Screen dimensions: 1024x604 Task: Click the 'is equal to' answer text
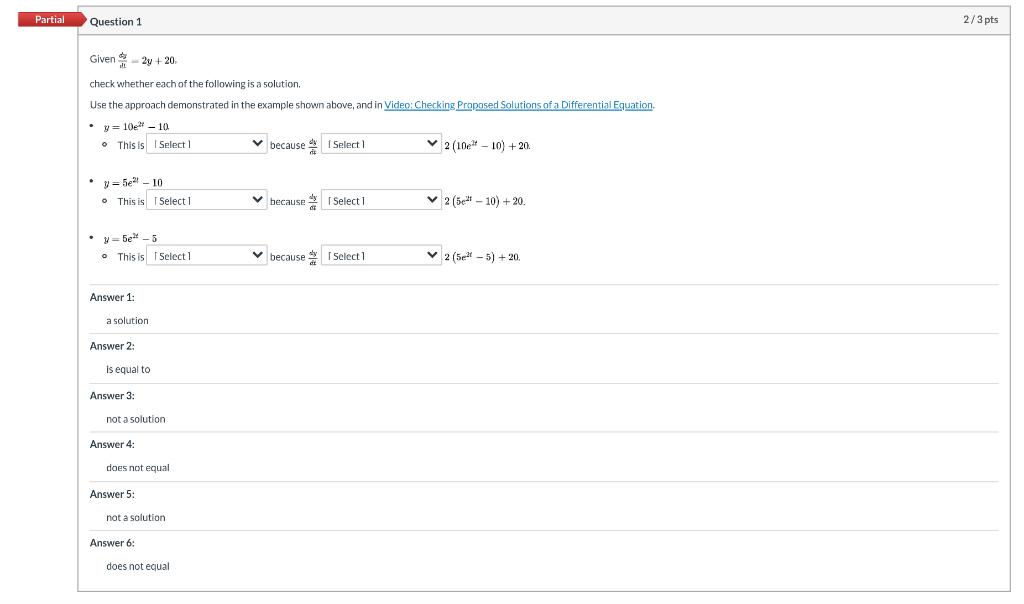[x=128, y=370]
